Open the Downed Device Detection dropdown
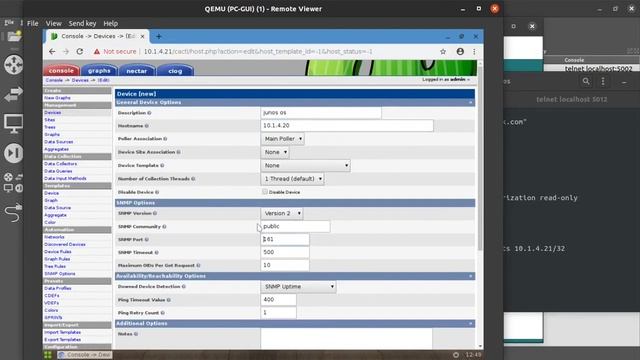 click(298, 287)
